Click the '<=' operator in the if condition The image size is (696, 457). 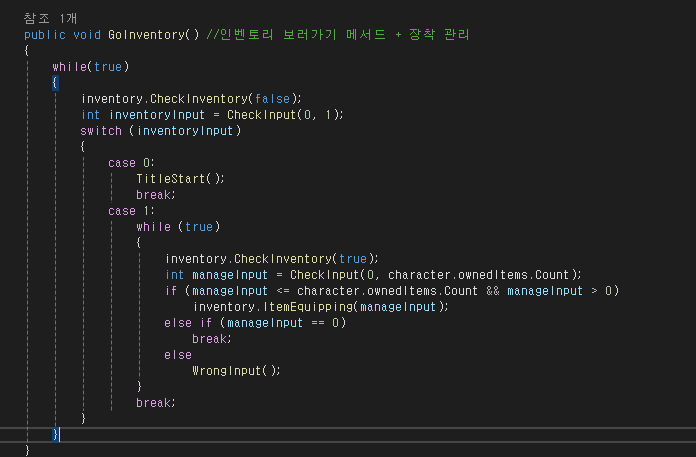tap(283, 291)
